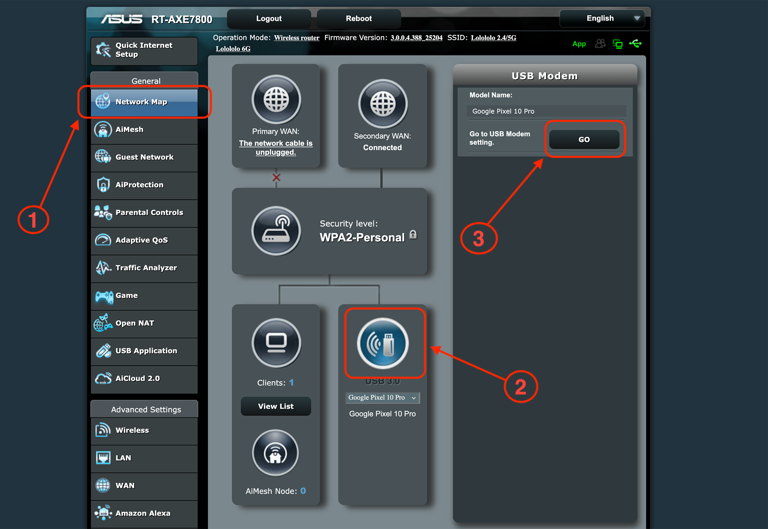Expand the Google Pixel 10 Pro USB dropdown
Screen dimensions: 768x529
tap(383, 398)
